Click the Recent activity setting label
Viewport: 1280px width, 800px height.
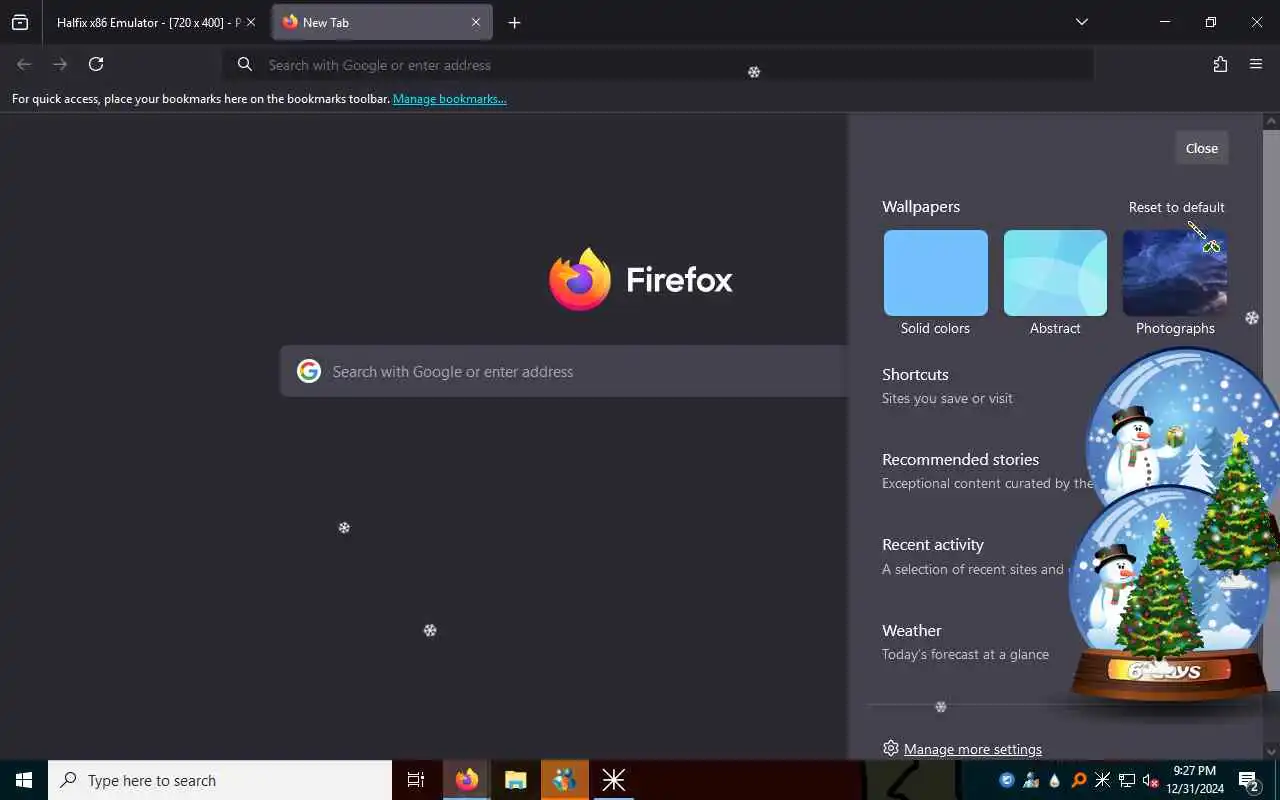pos(933,544)
